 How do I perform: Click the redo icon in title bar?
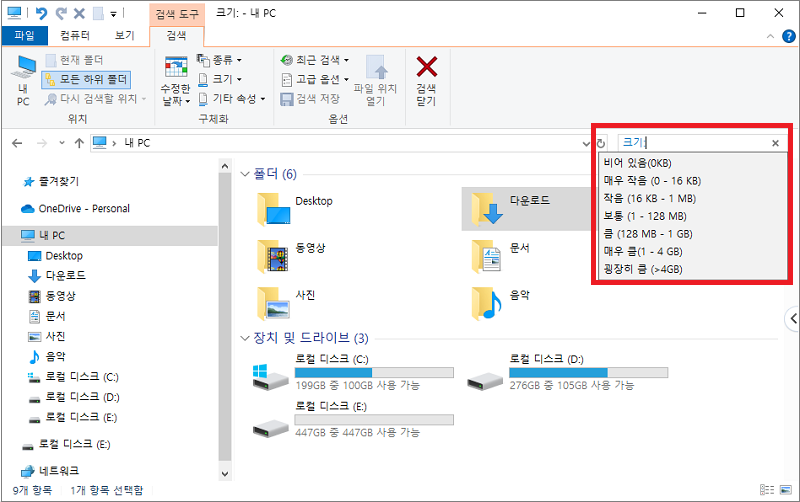(x=61, y=13)
